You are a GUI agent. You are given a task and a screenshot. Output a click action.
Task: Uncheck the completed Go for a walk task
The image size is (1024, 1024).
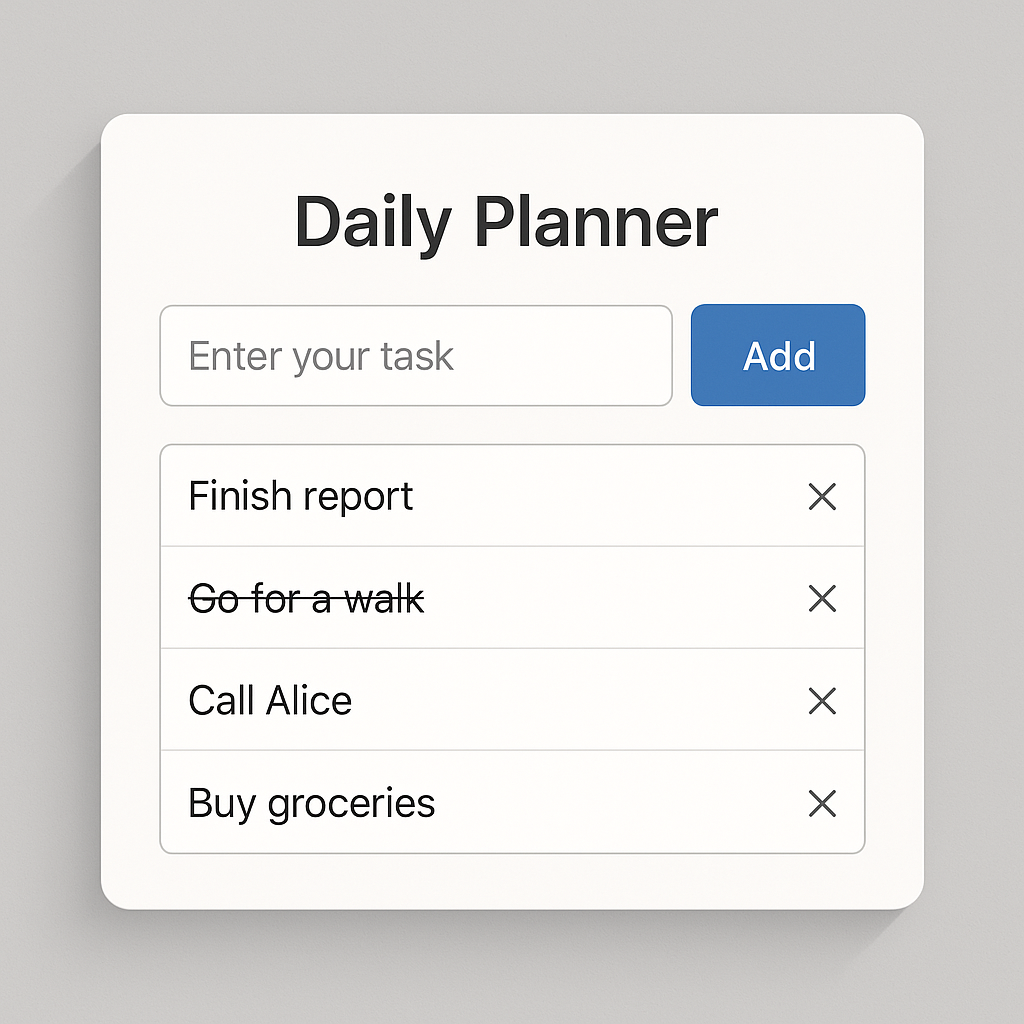306,598
